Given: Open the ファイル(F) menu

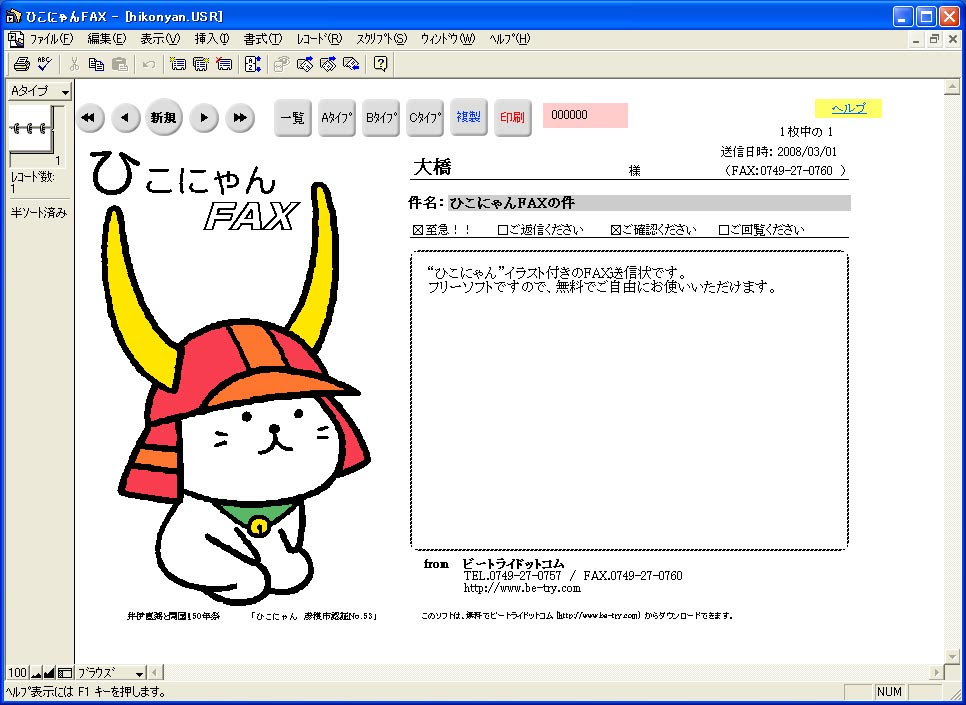Looking at the screenshot, I should pos(52,39).
